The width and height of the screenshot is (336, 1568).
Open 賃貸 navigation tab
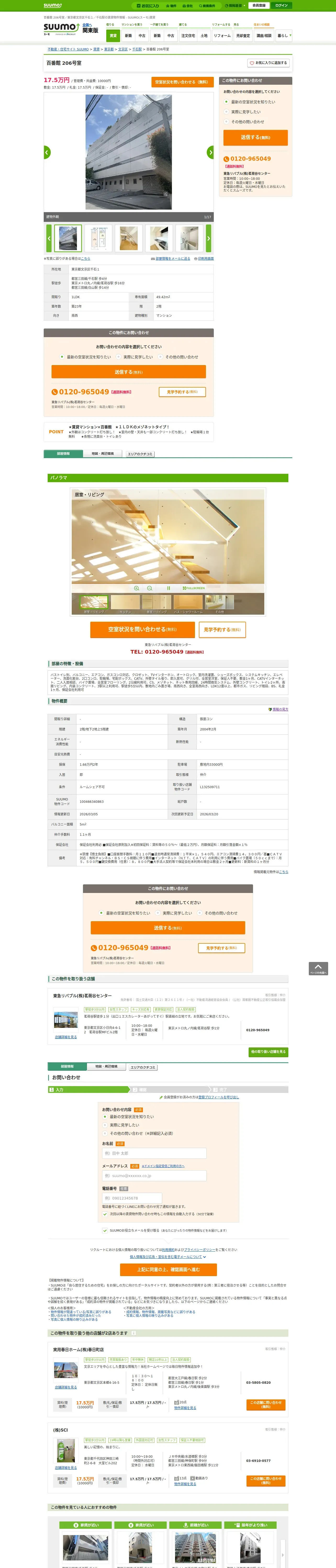click(113, 36)
